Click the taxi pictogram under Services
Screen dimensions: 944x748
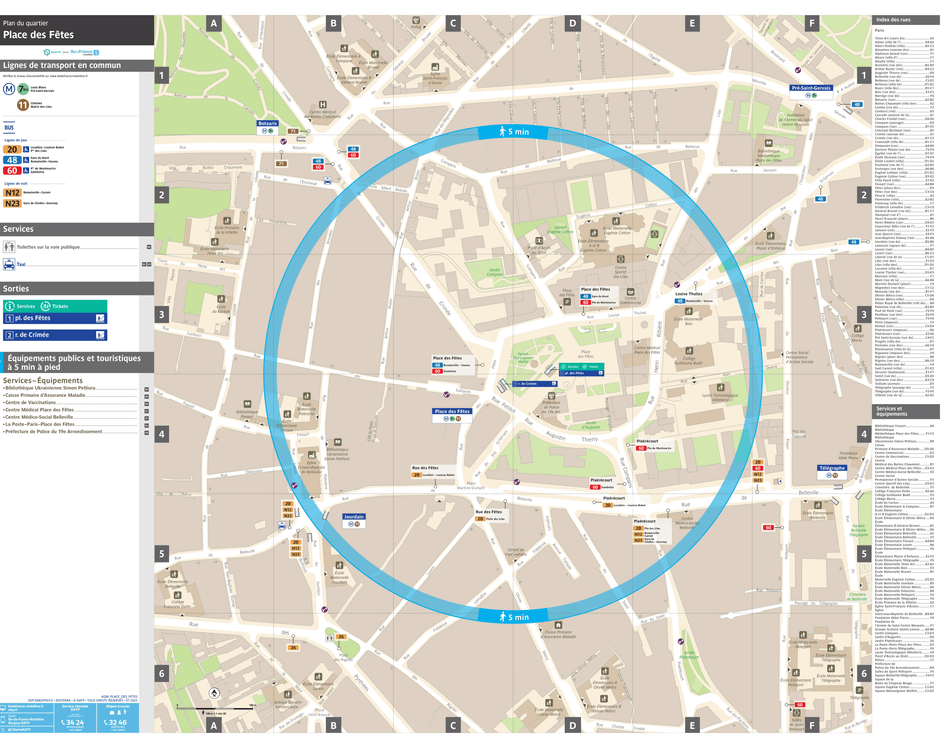[8, 265]
